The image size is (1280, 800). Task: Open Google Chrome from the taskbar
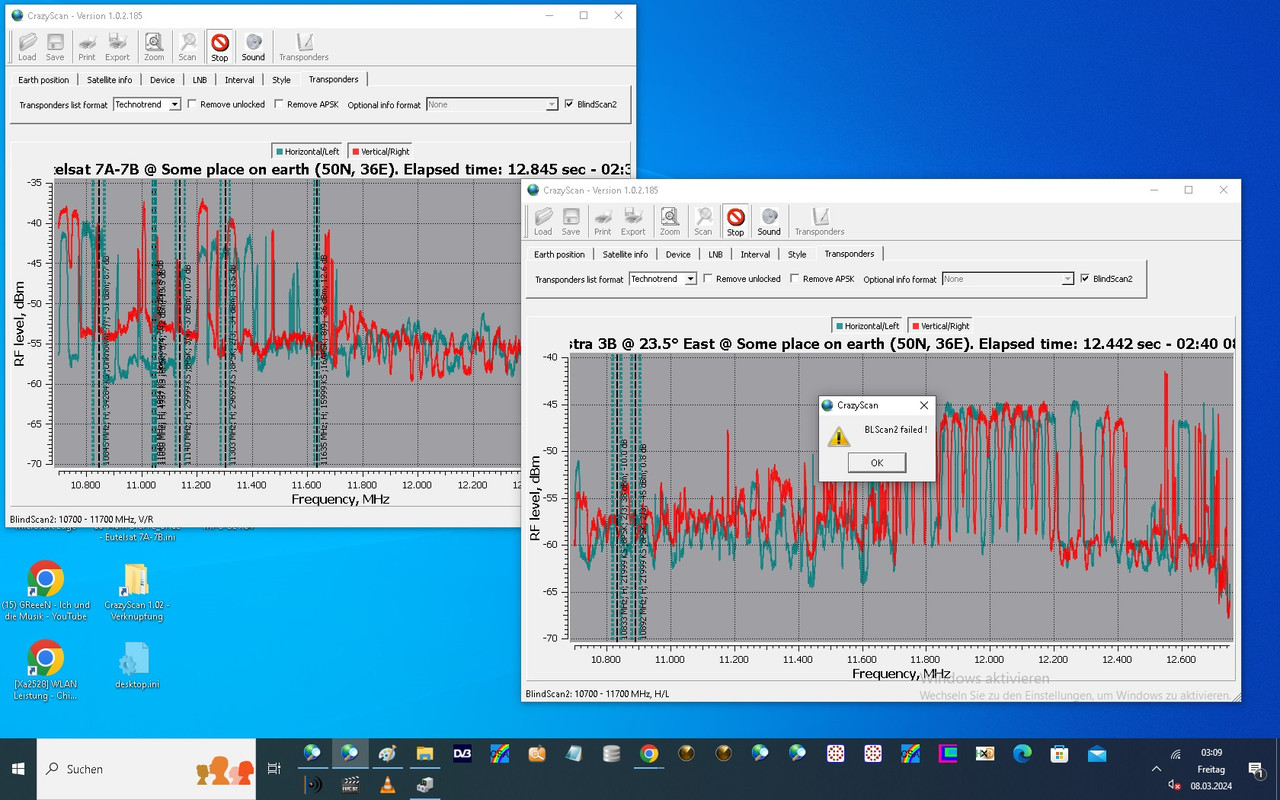(649, 754)
